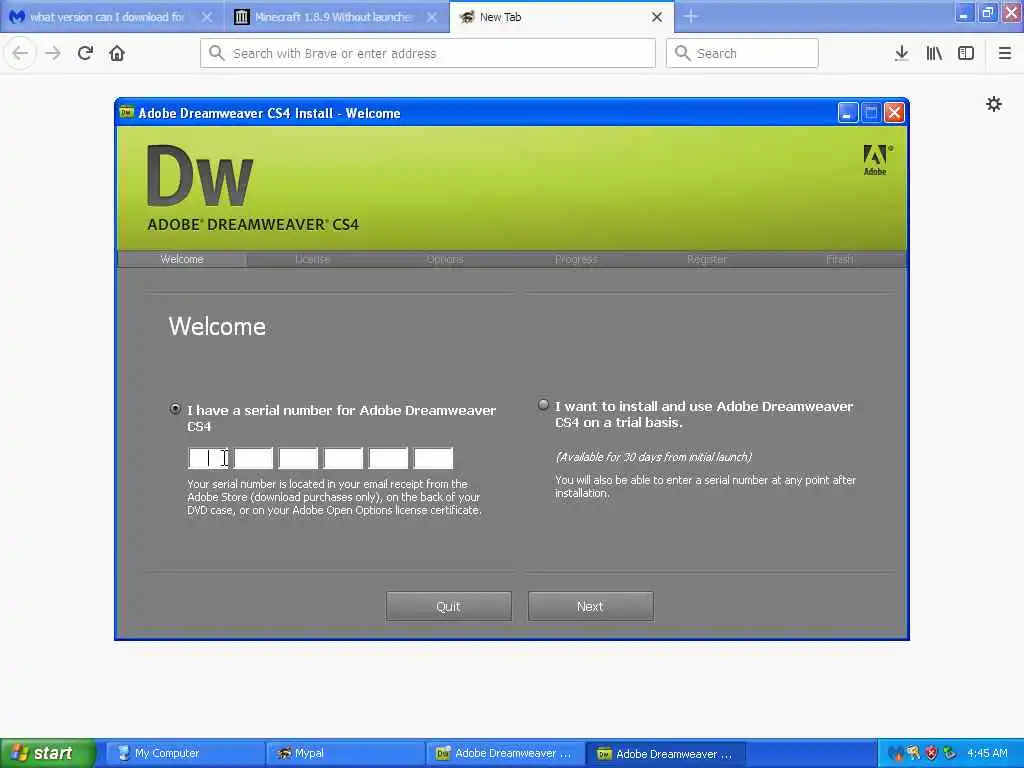Open the browser hamburger menu
Image resolution: width=1024 pixels, height=768 pixels.
pyautogui.click(x=1005, y=53)
